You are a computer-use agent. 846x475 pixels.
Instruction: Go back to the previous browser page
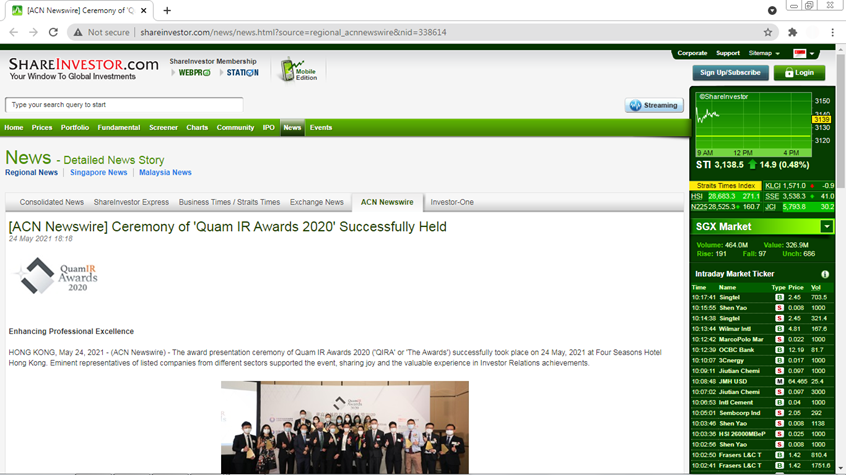pyautogui.click(x=13, y=32)
